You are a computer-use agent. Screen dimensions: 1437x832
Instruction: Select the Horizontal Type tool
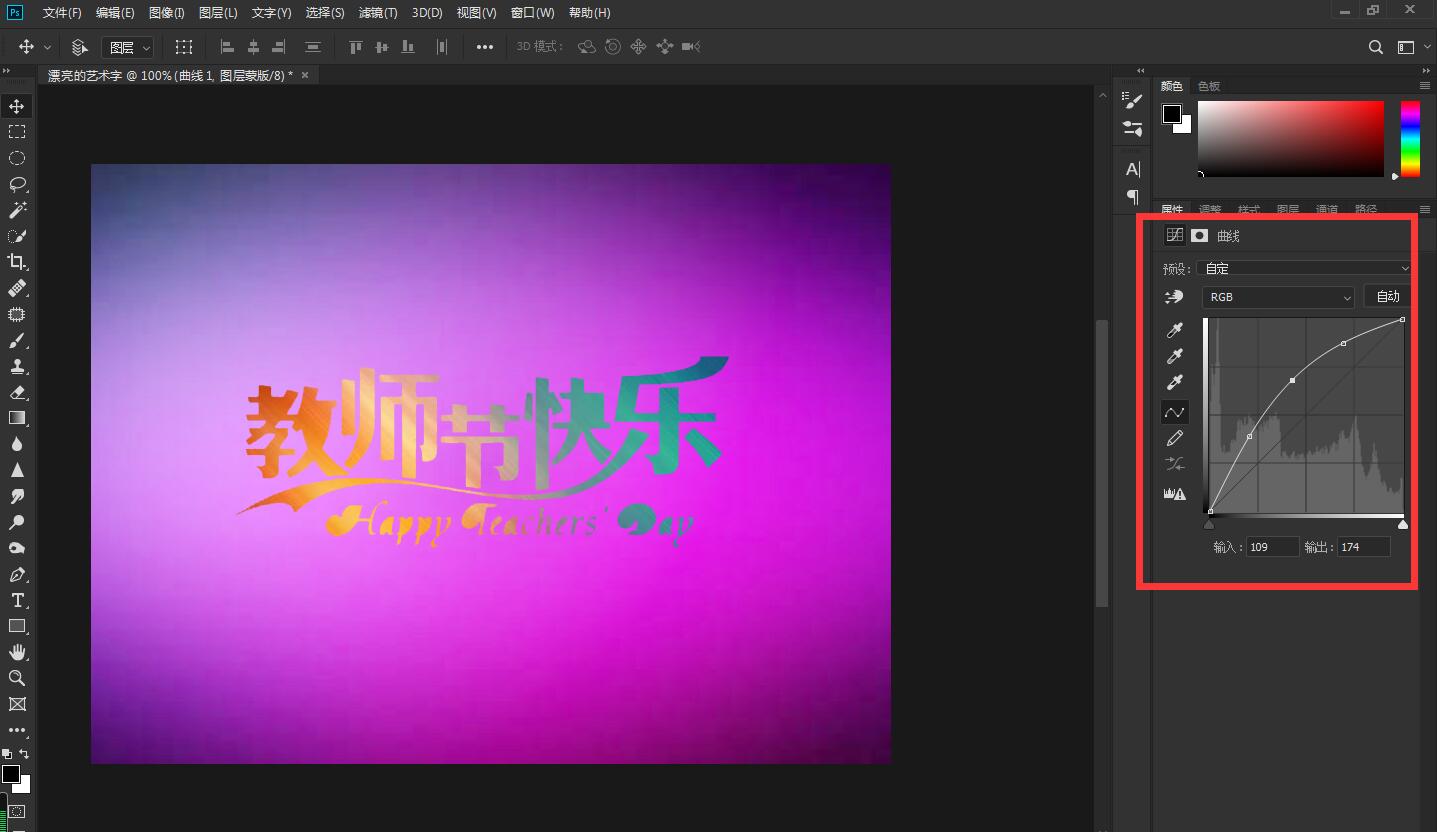coord(15,600)
